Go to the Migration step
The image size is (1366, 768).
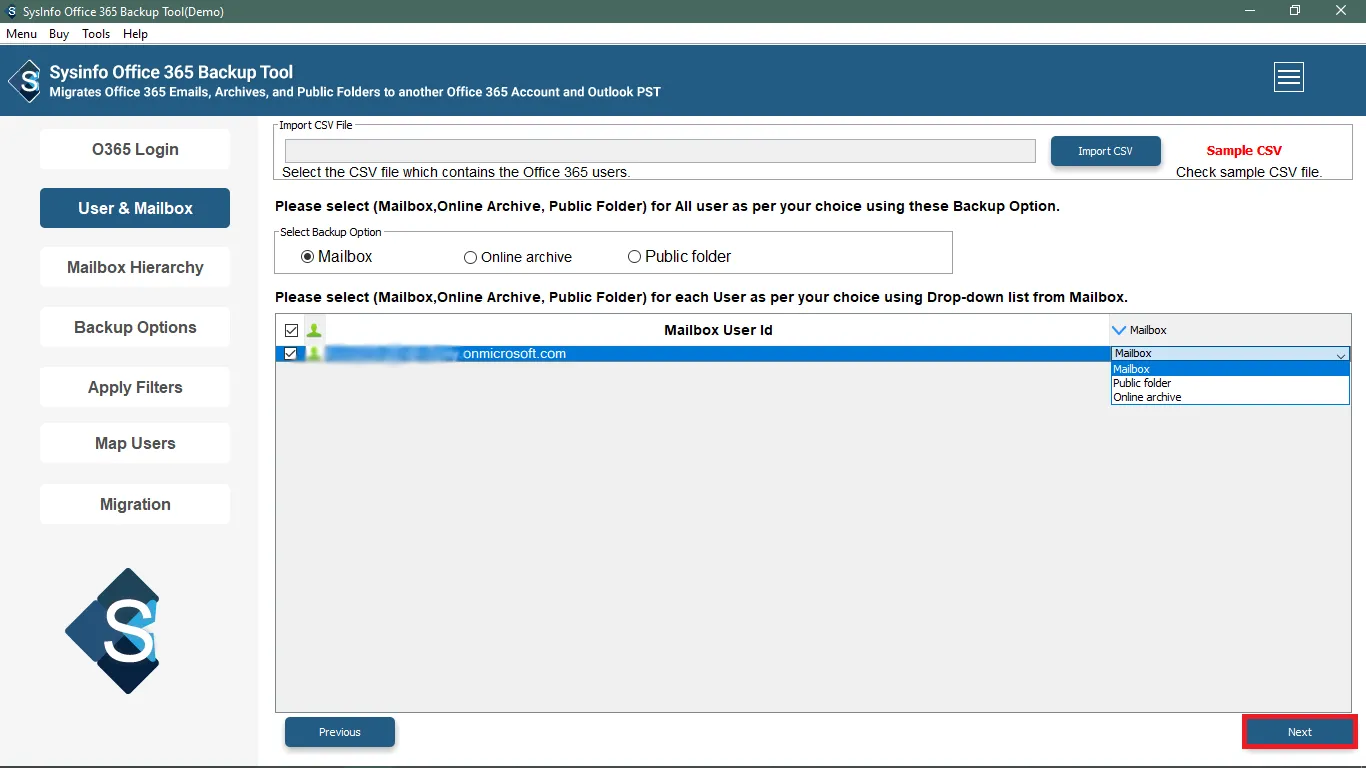tap(135, 504)
